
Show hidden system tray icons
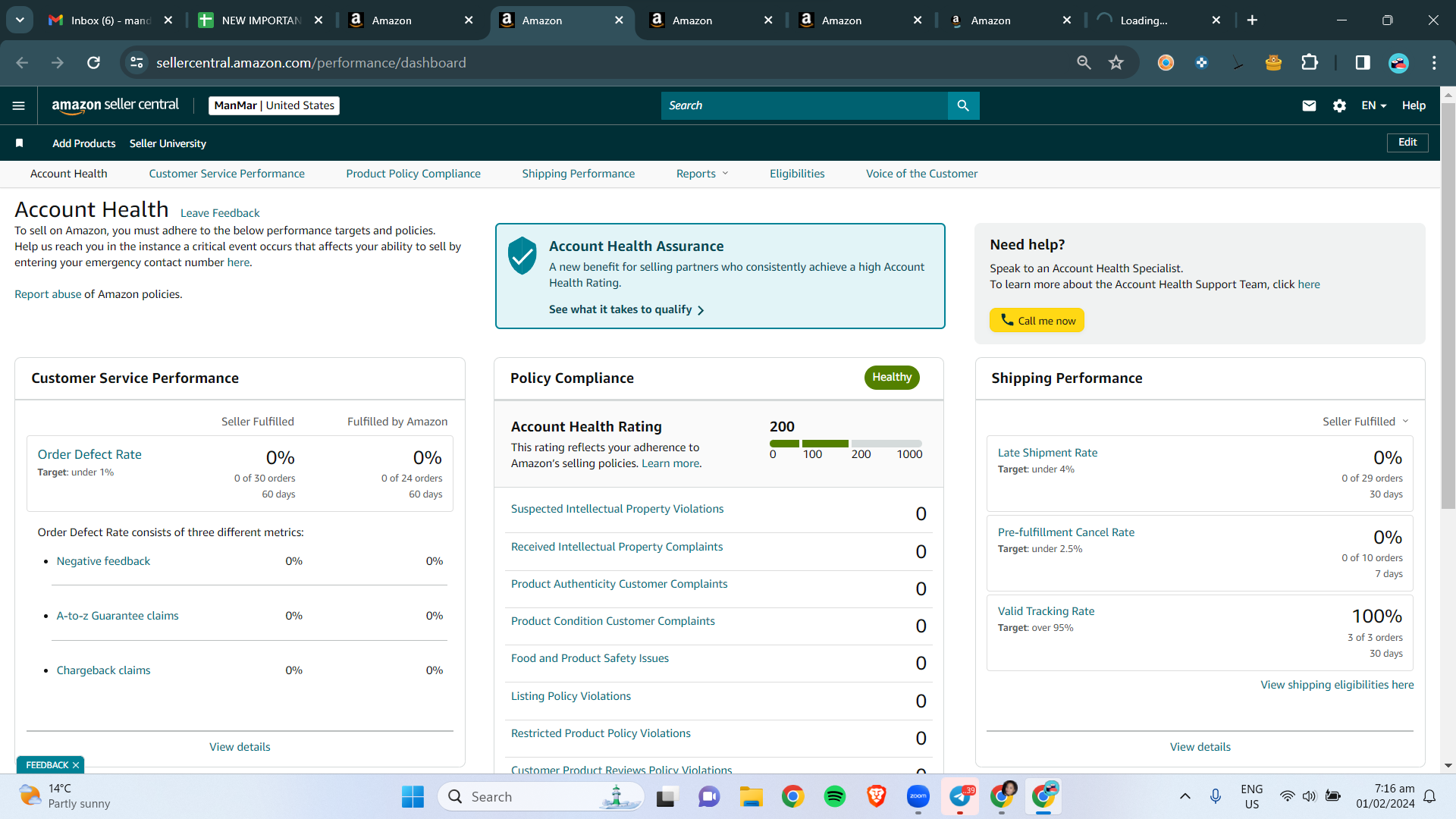pos(1185,796)
